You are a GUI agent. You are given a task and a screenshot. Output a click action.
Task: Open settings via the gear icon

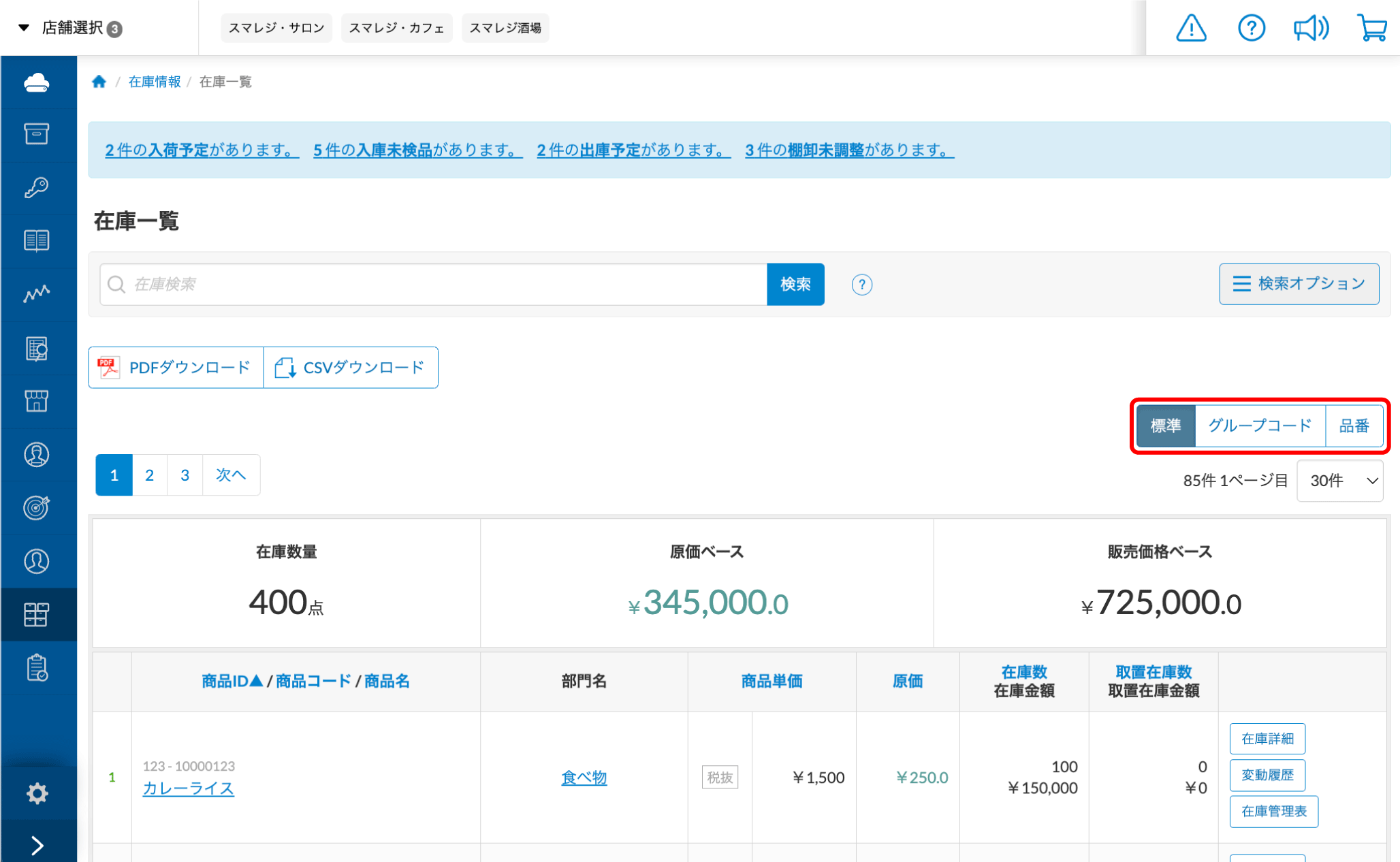coord(37,793)
